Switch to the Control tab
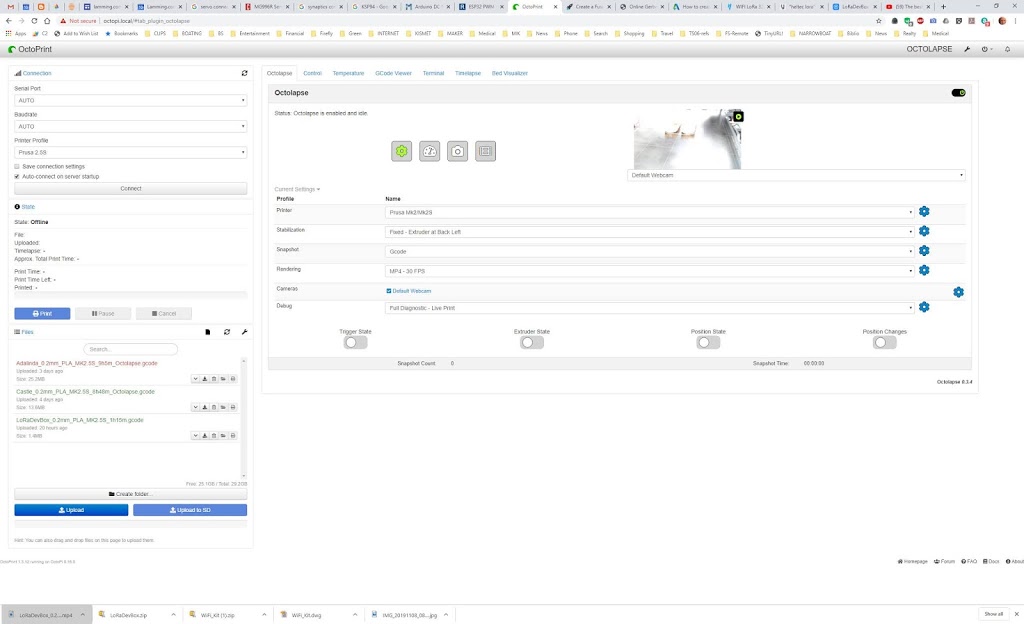 [312, 73]
